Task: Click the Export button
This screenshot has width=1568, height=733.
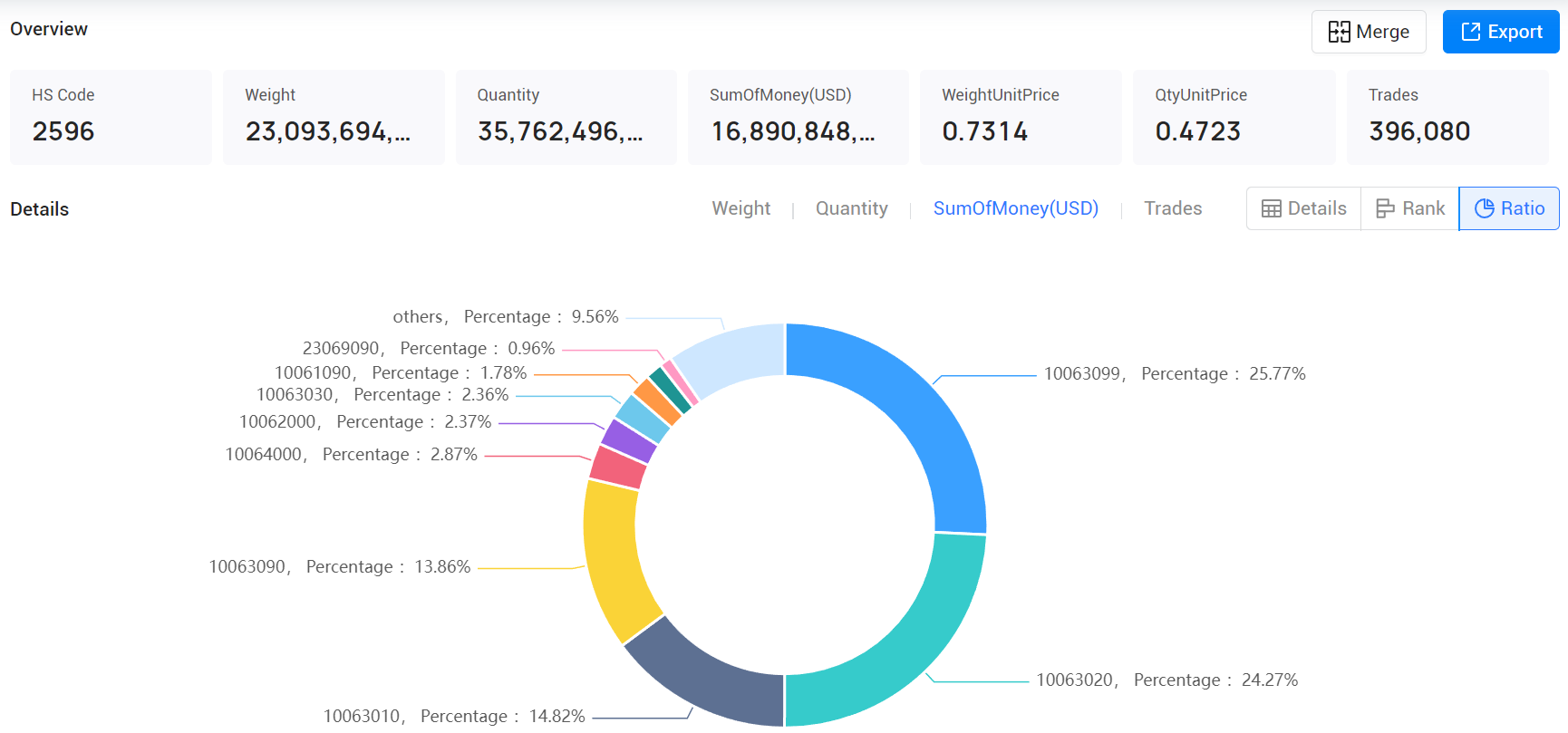Action: (x=1501, y=32)
